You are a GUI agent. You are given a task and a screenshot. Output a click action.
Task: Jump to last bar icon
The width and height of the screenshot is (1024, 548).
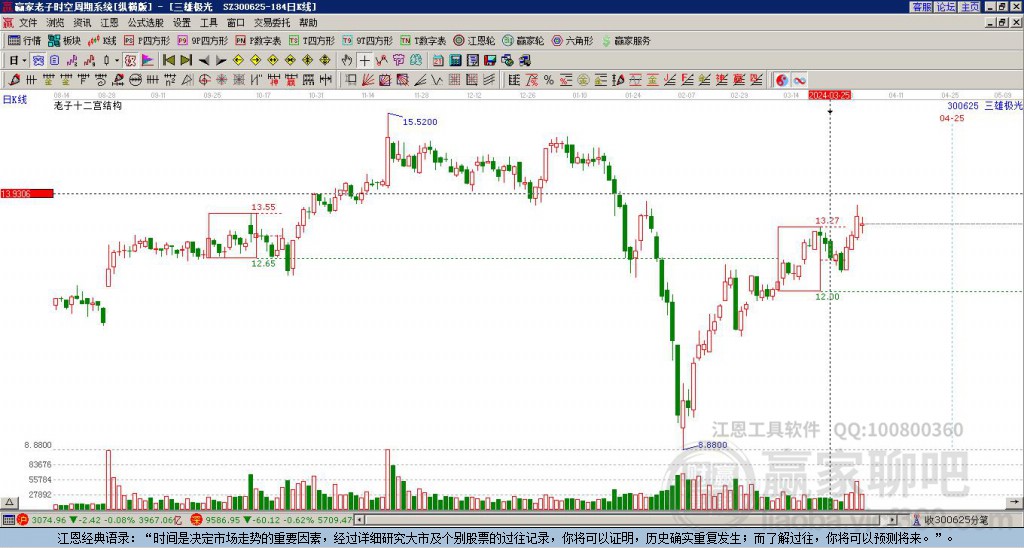pos(186,61)
